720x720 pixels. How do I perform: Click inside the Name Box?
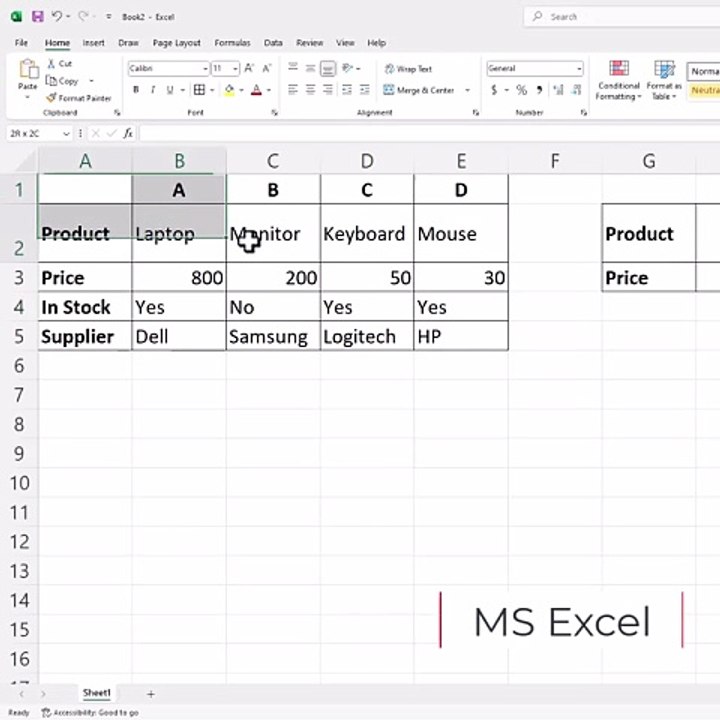(x=35, y=133)
